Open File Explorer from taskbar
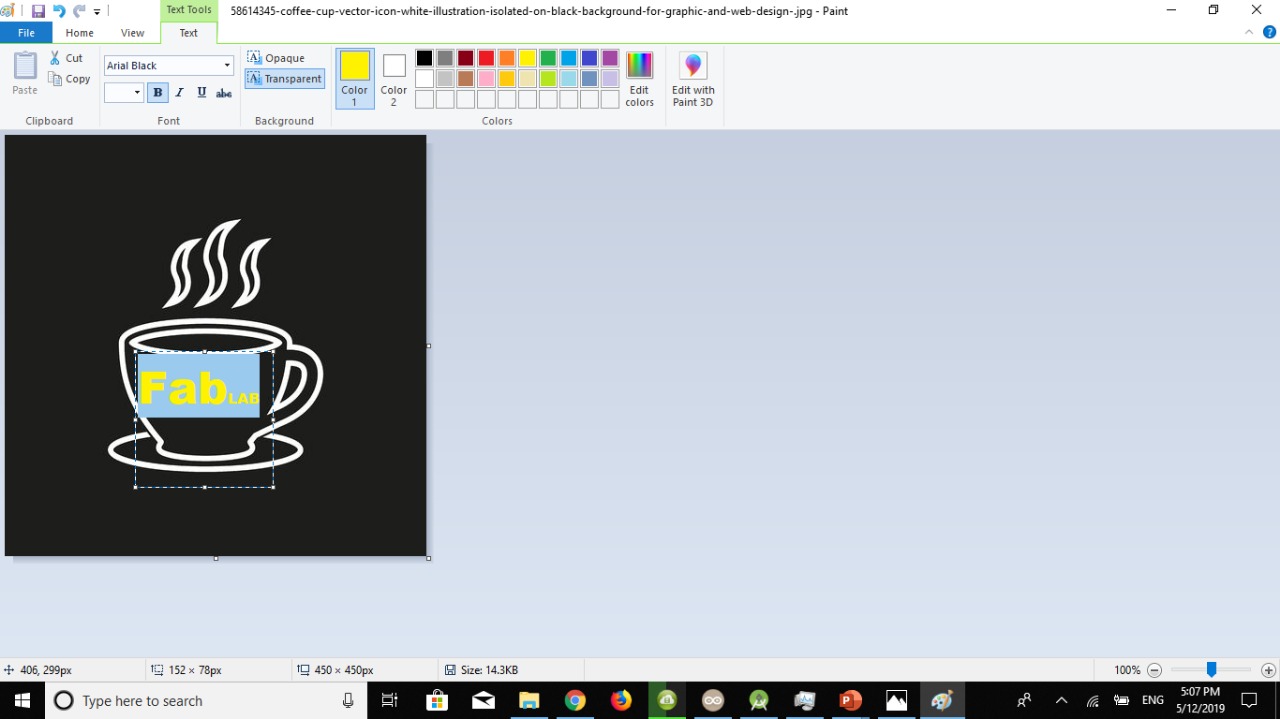This screenshot has height=719, width=1280. (x=529, y=700)
